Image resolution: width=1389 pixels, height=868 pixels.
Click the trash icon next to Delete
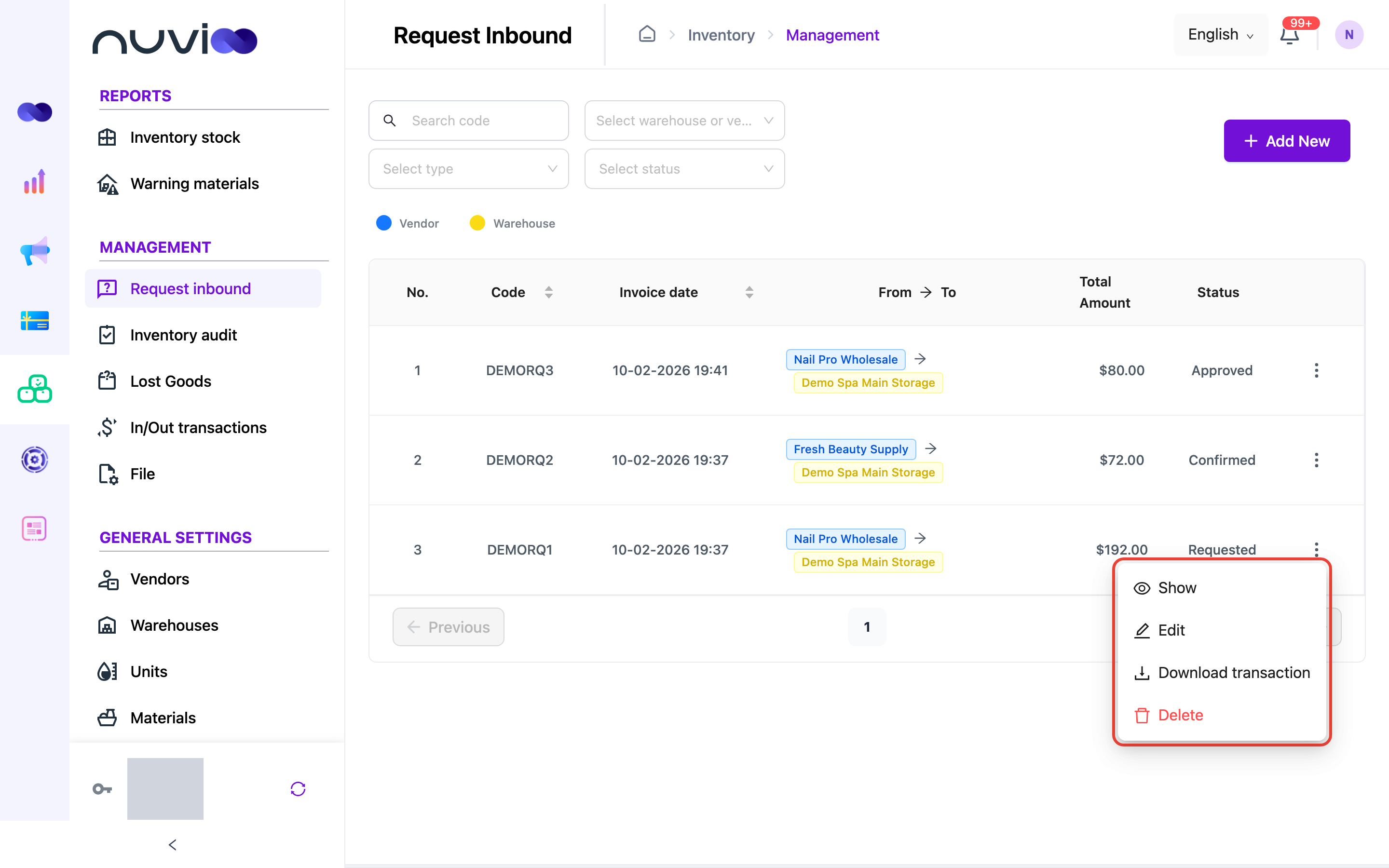tap(1142, 715)
